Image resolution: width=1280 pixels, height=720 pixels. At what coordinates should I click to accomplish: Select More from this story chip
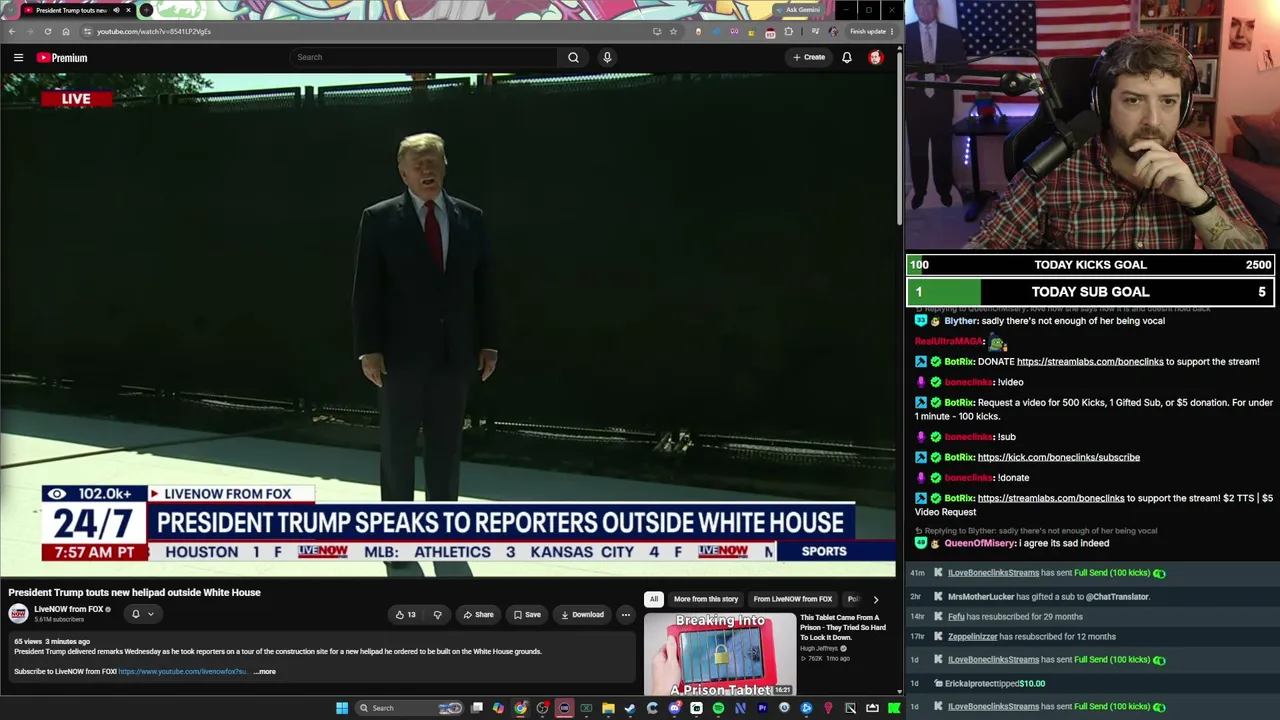[706, 599]
